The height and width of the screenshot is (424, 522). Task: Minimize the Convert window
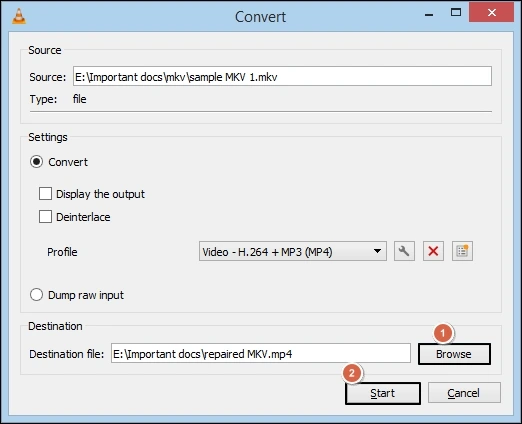pyautogui.click(x=429, y=14)
